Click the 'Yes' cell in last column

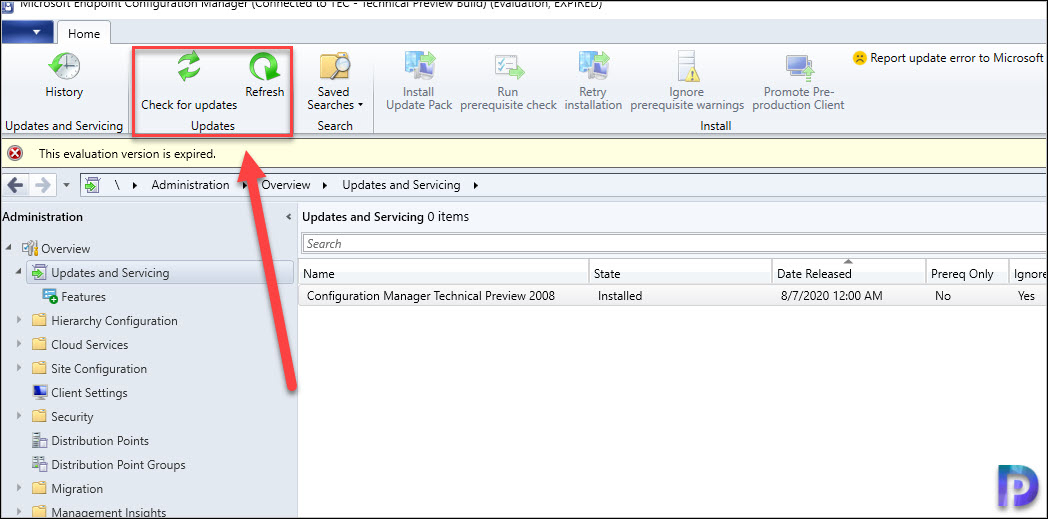[1026, 296]
